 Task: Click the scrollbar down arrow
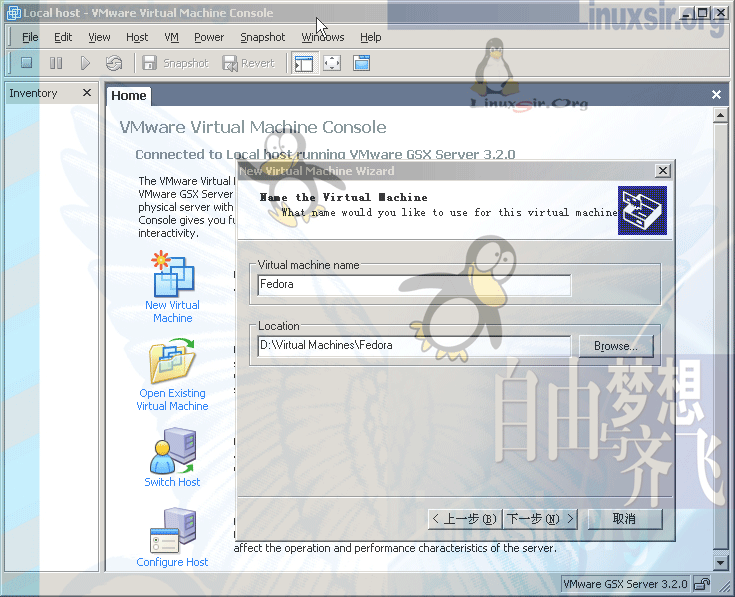[x=720, y=561]
